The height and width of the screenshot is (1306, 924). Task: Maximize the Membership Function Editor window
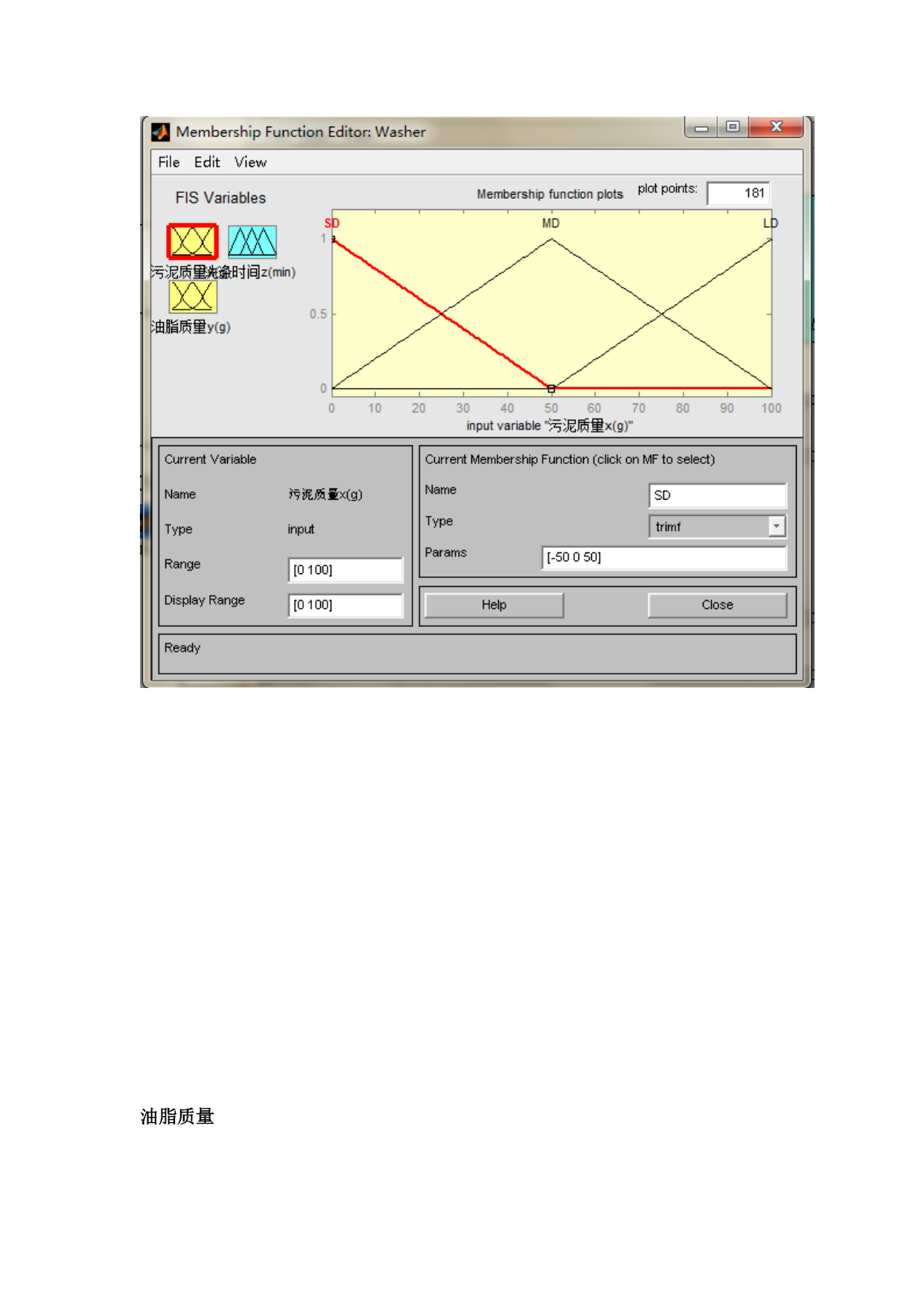click(x=733, y=127)
